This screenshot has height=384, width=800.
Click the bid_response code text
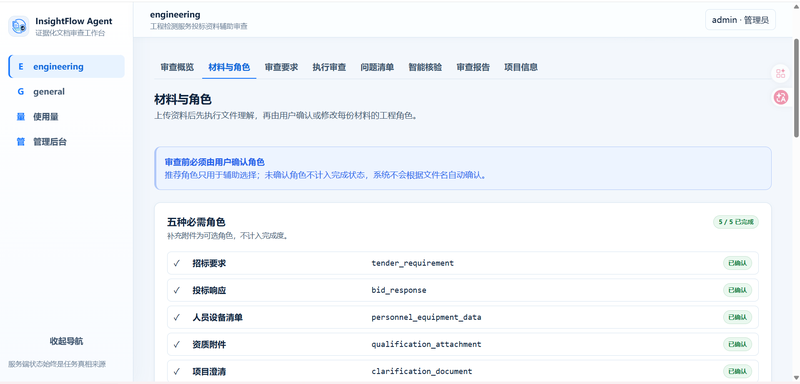[398, 290]
